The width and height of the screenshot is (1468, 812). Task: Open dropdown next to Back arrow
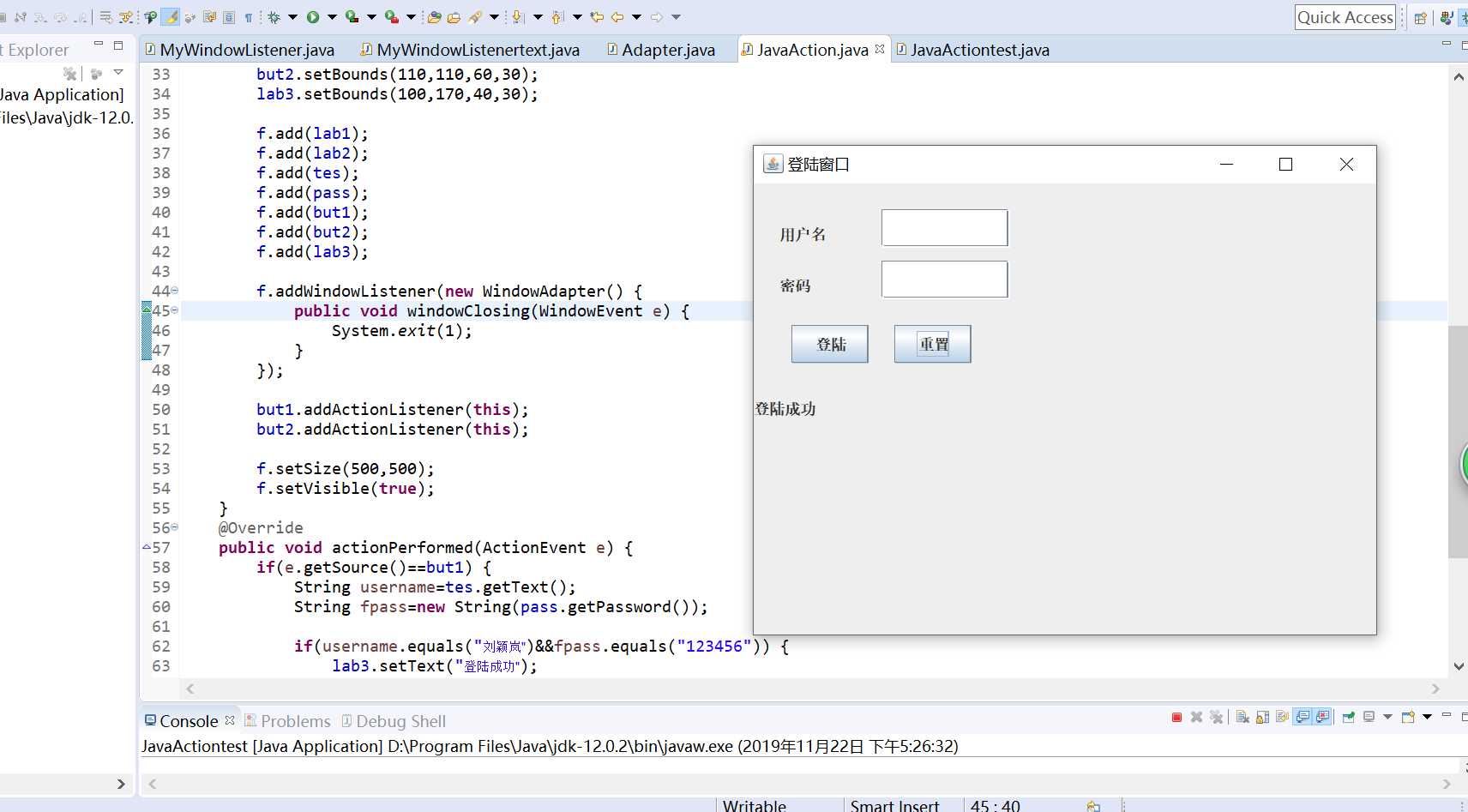pos(636,17)
